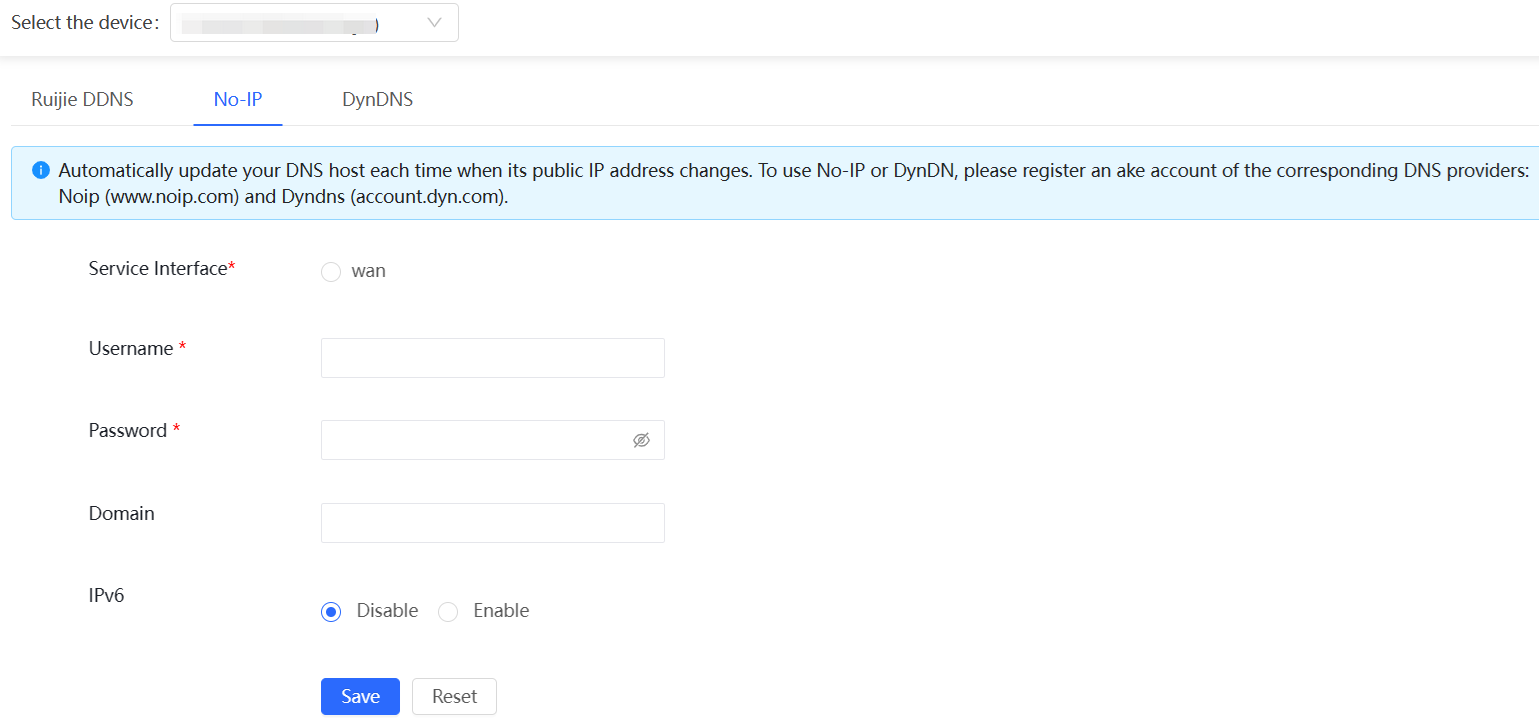Screen dimensions: 1539x721
Task: Expand the device selector chevron arrow
Action: (x=434, y=23)
